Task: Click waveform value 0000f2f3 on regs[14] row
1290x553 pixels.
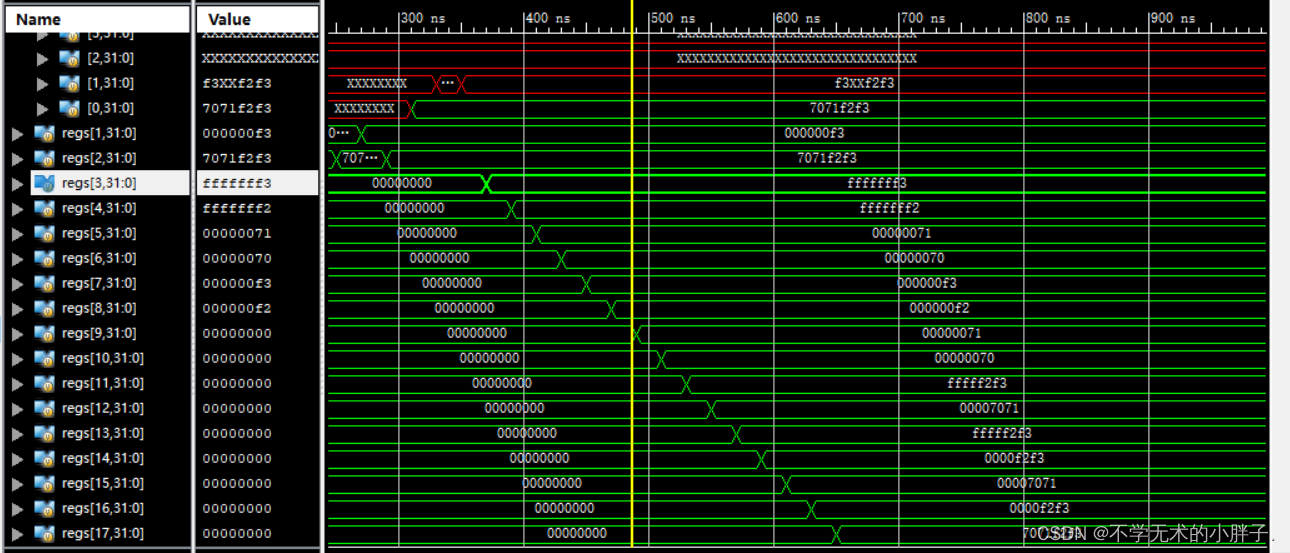Action: (1014, 458)
